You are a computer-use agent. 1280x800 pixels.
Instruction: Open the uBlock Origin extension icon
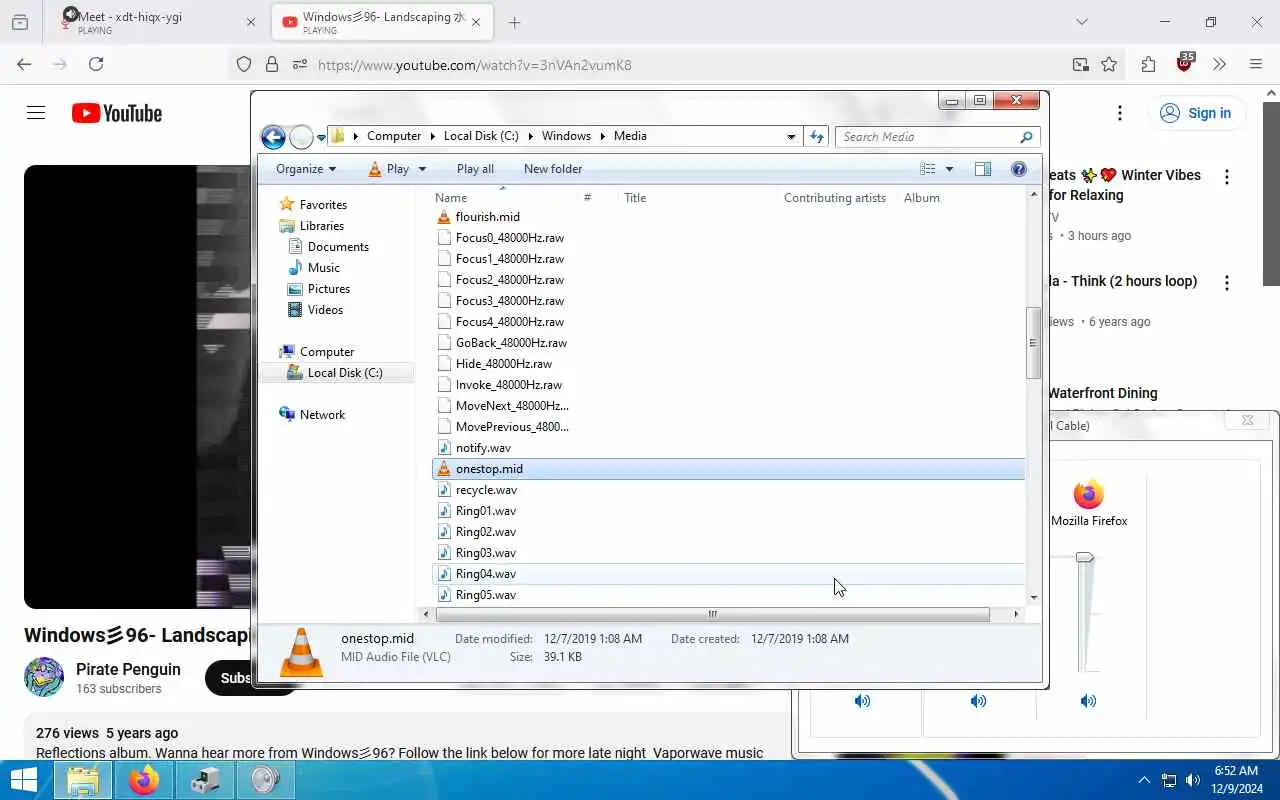pos(1185,62)
